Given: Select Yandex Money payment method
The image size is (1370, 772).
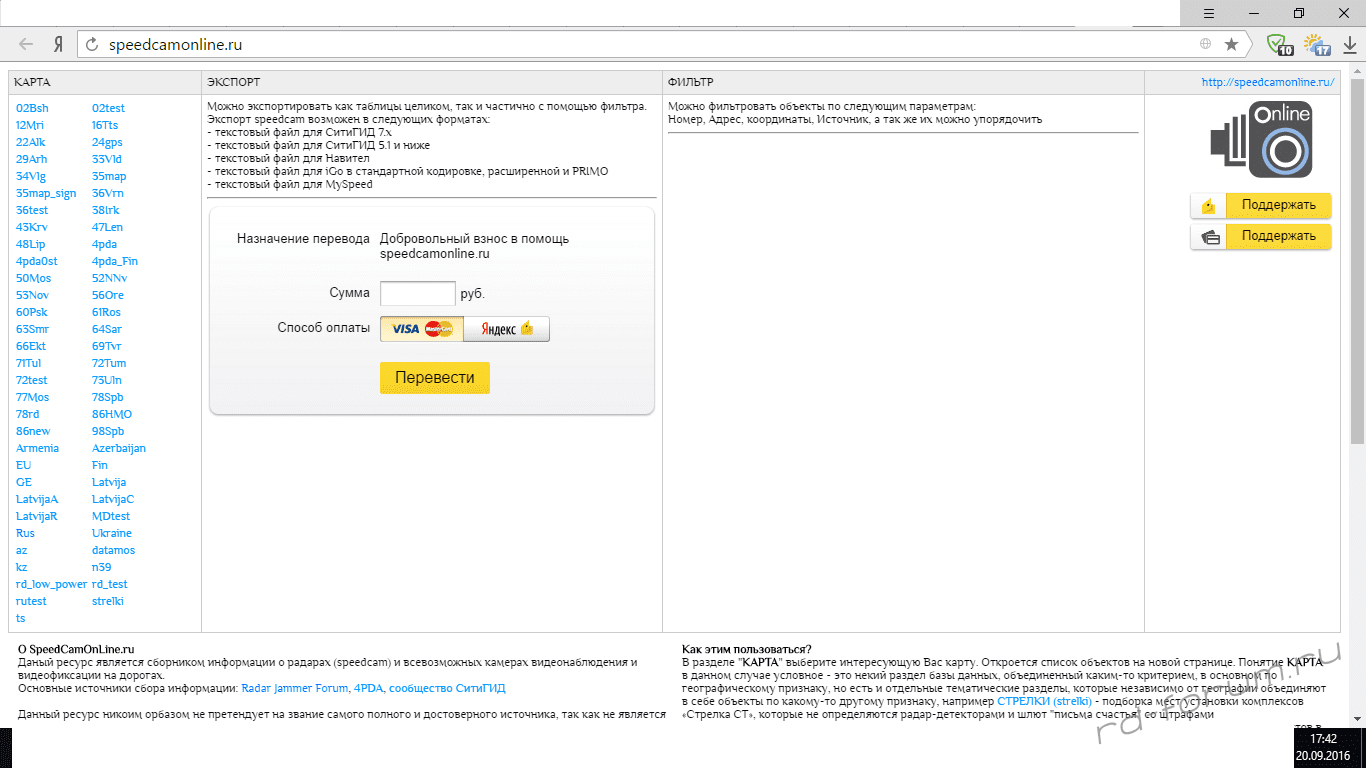Looking at the screenshot, I should [x=506, y=329].
